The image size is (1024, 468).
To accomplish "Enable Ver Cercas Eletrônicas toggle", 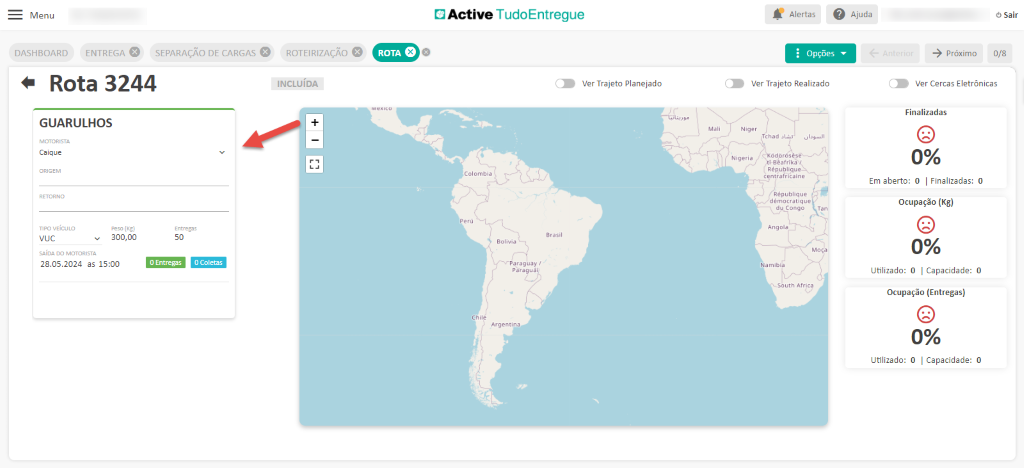I will point(899,84).
